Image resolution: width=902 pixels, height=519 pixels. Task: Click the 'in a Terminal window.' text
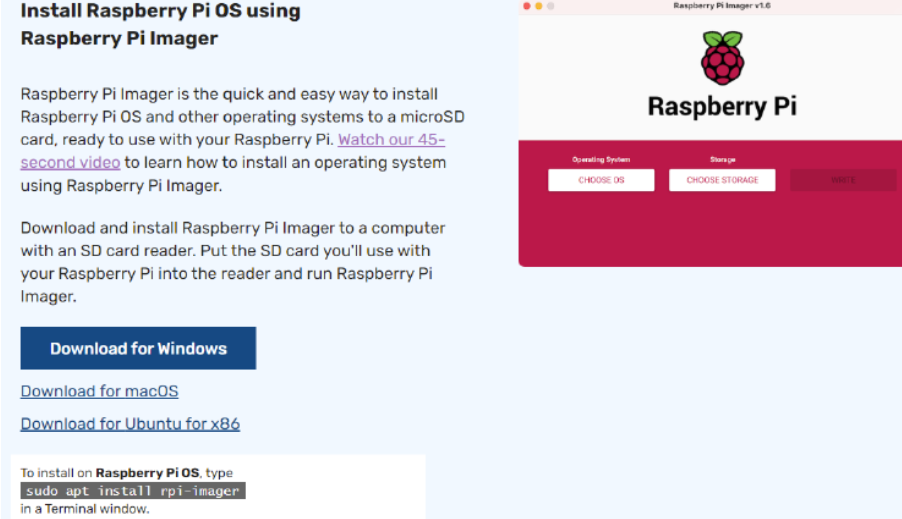point(85,509)
